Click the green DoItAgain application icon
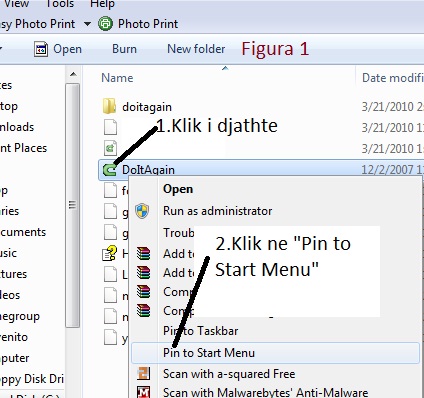The width and height of the screenshot is (424, 398). tap(109, 170)
